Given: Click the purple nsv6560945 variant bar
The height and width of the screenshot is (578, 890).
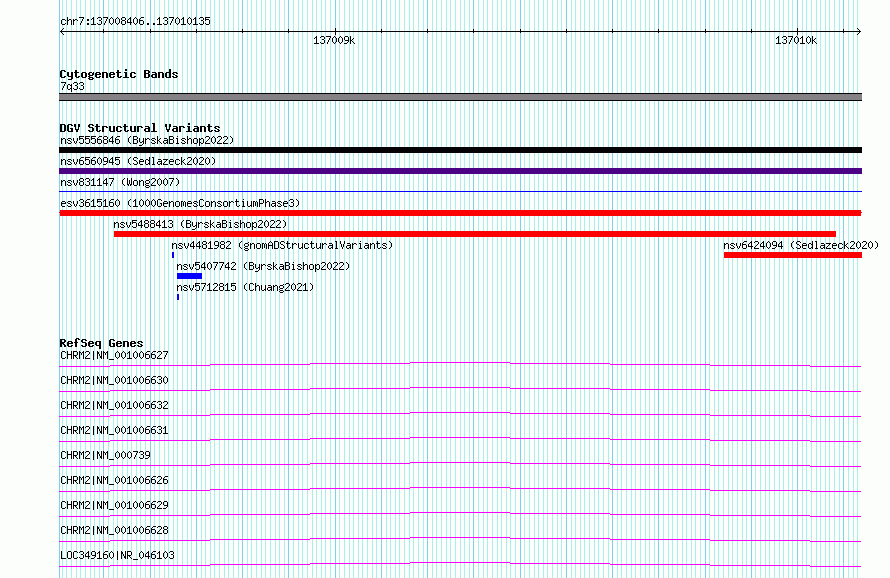Looking at the screenshot, I should (460, 171).
